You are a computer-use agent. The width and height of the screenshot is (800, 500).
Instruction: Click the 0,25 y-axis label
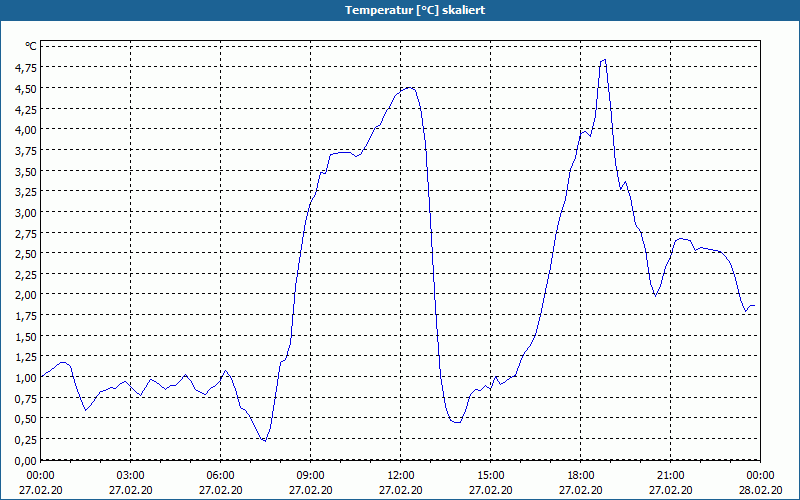(28, 439)
